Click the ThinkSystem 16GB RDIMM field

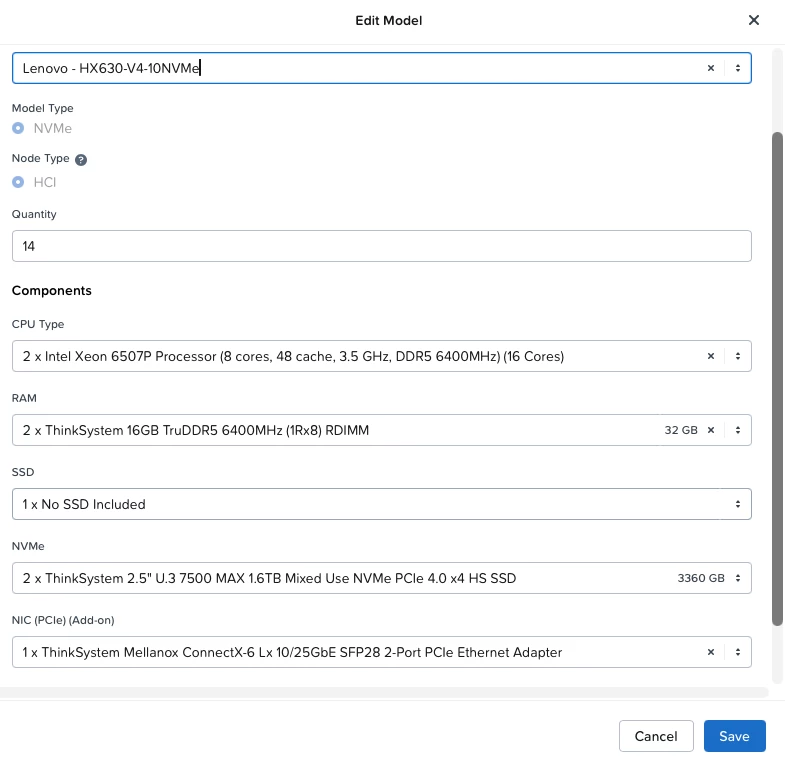381,430
